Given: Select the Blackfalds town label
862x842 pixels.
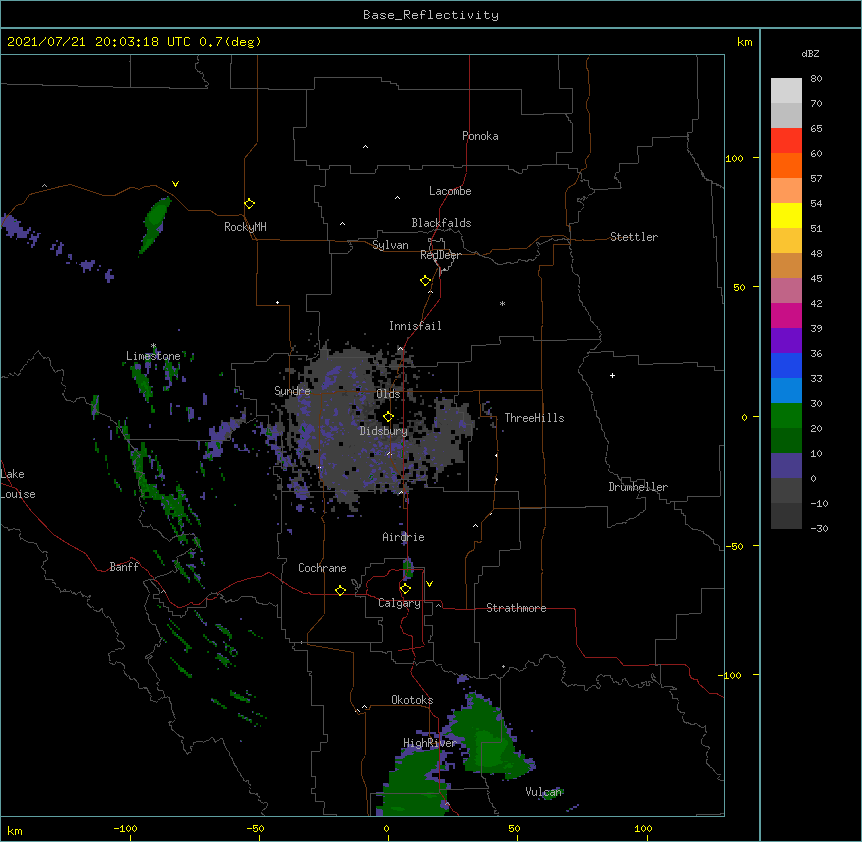Looking at the screenshot, I should tap(441, 223).
